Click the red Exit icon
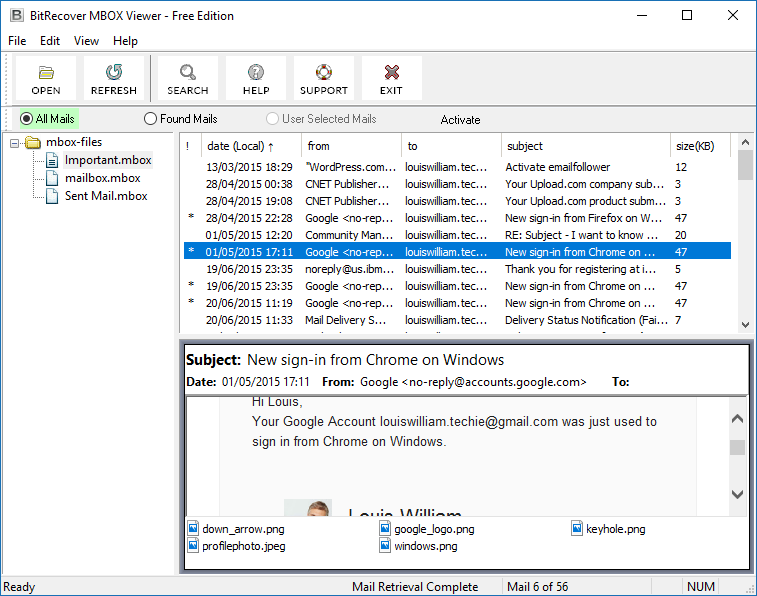Viewport: 757px width, 596px height. point(391,78)
